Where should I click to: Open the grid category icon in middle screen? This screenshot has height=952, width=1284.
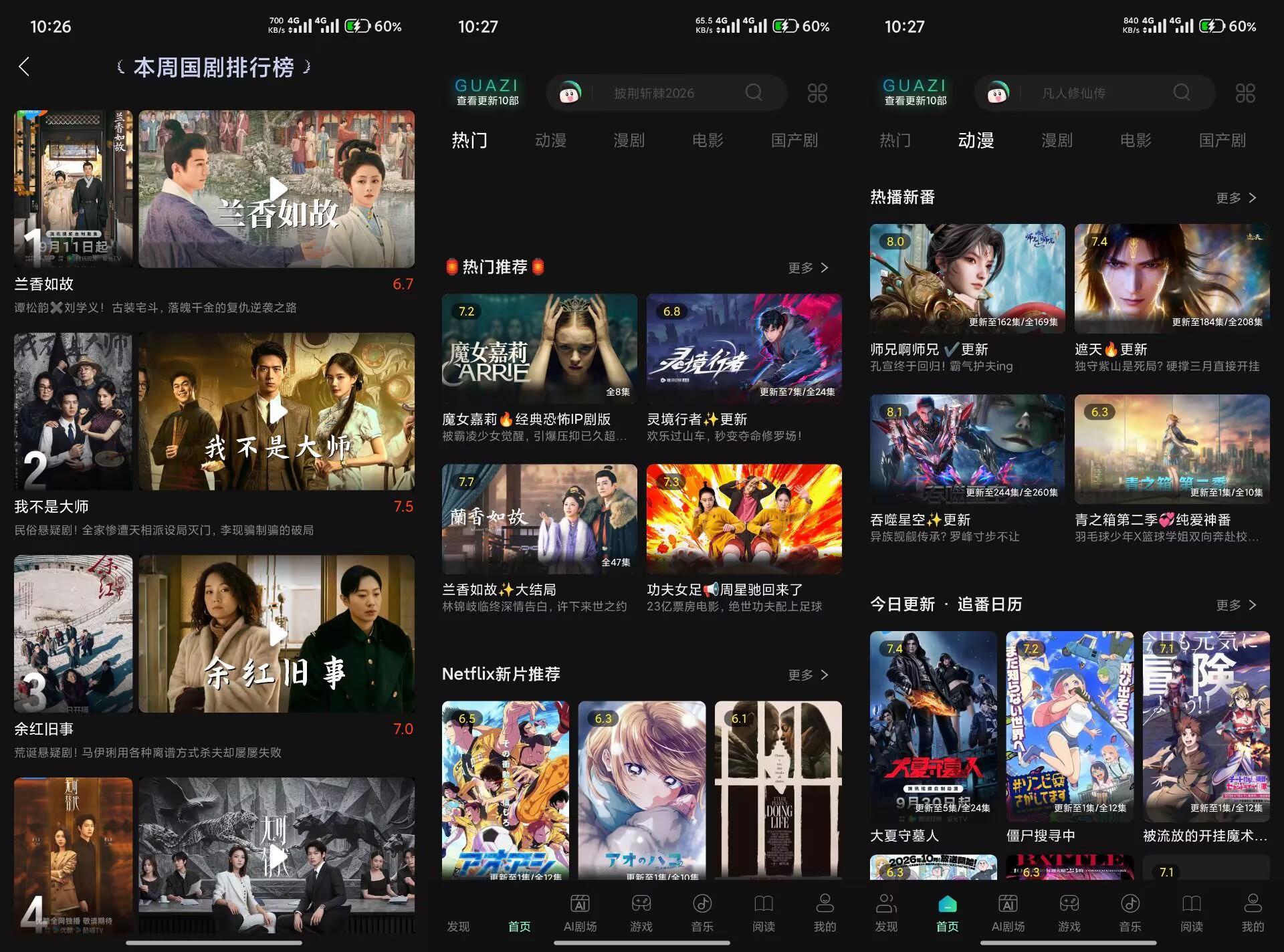pos(817,93)
